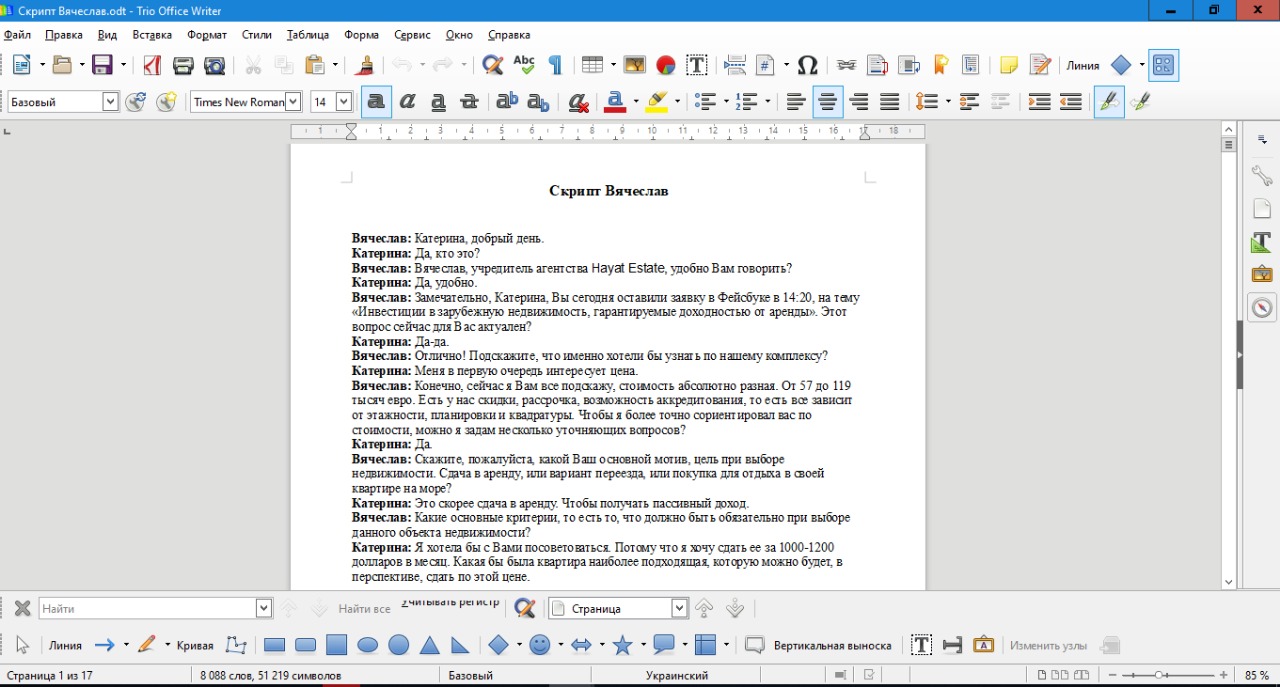Pick the star shape tool
This screenshot has height=687, width=1280.
tap(622, 645)
